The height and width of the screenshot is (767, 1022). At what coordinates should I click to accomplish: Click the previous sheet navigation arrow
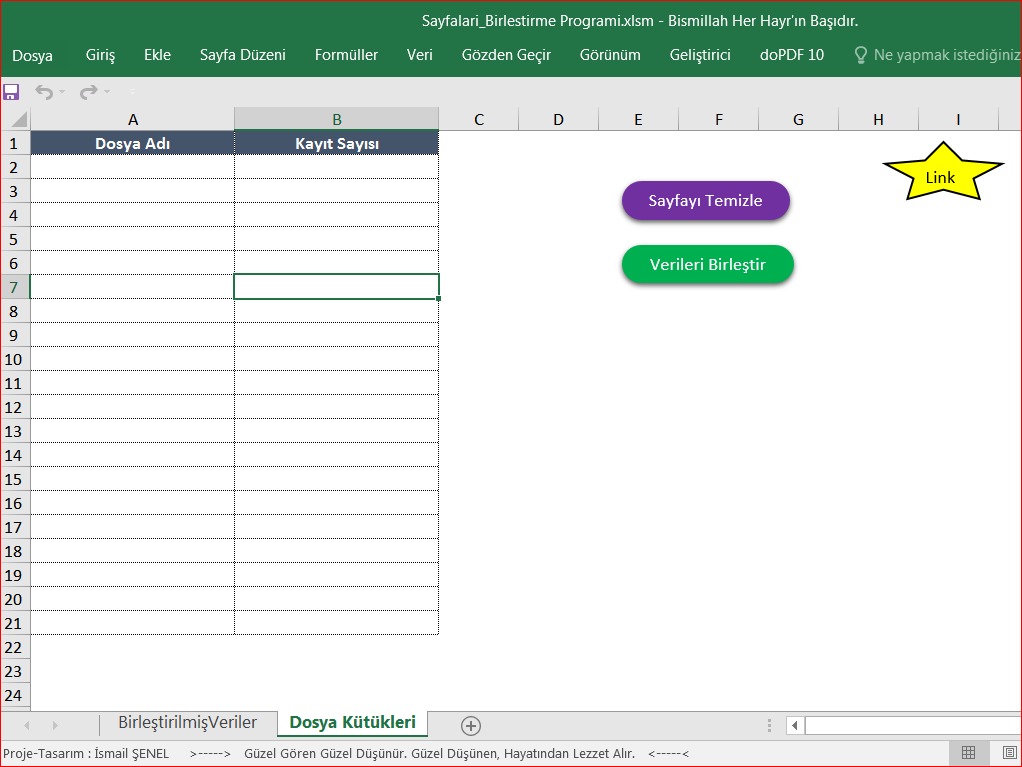coord(27,725)
